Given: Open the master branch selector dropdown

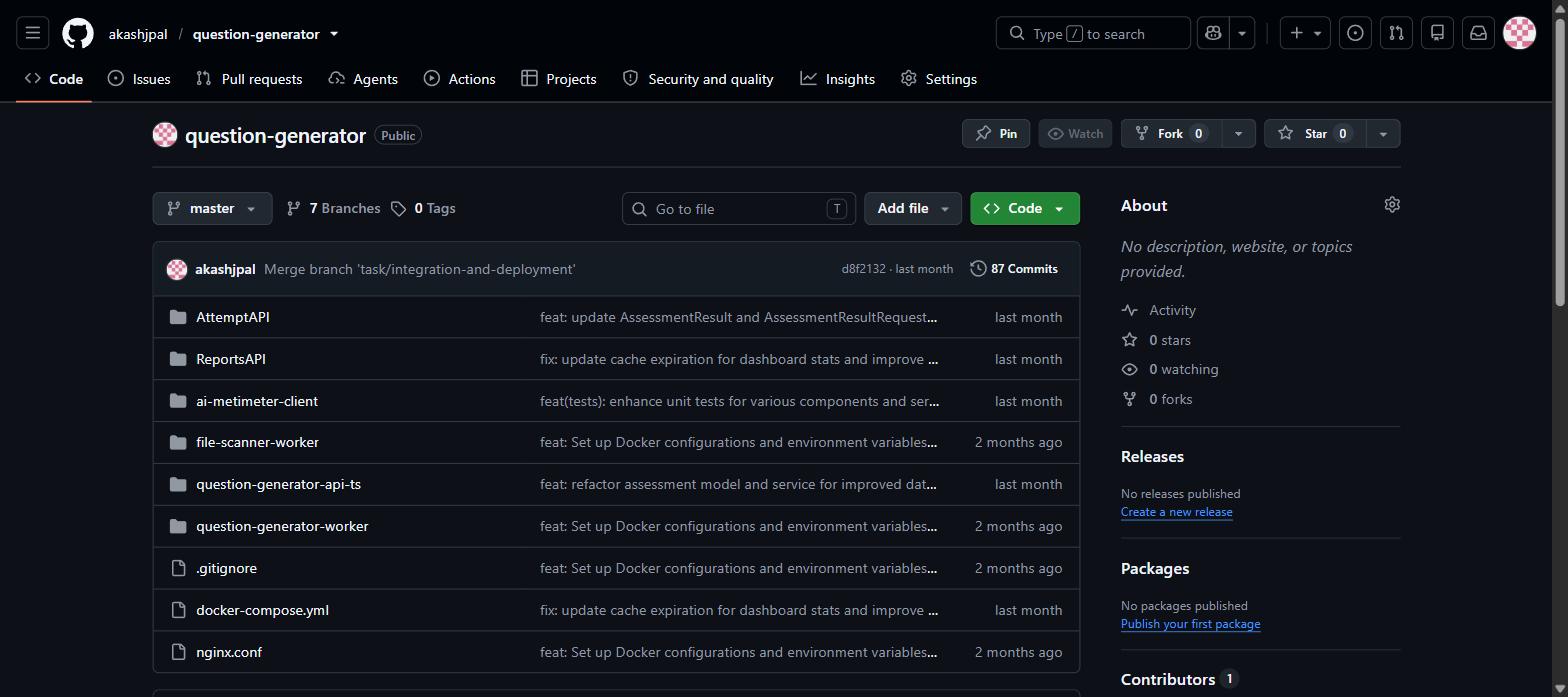Looking at the screenshot, I should tap(212, 208).
